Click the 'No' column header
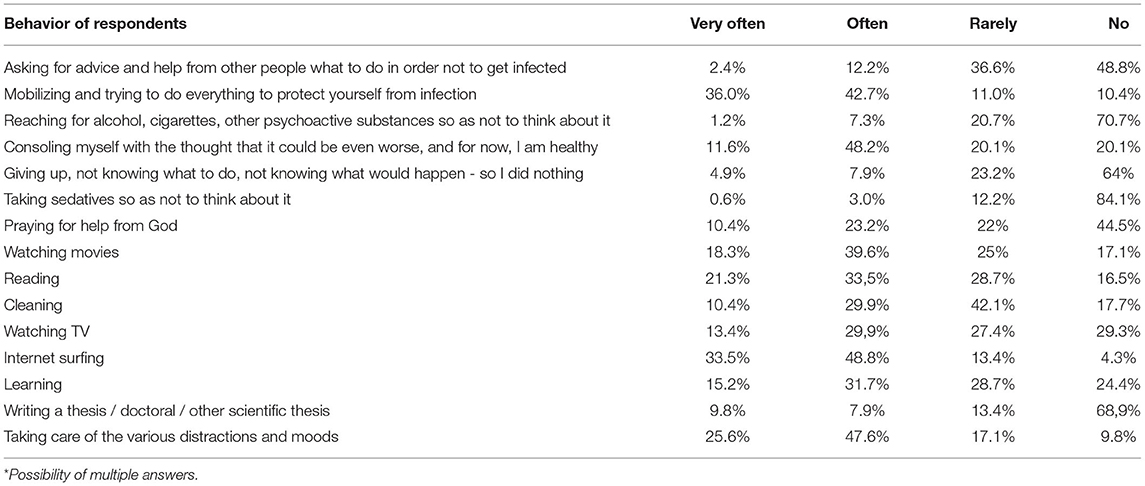 click(1128, 24)
